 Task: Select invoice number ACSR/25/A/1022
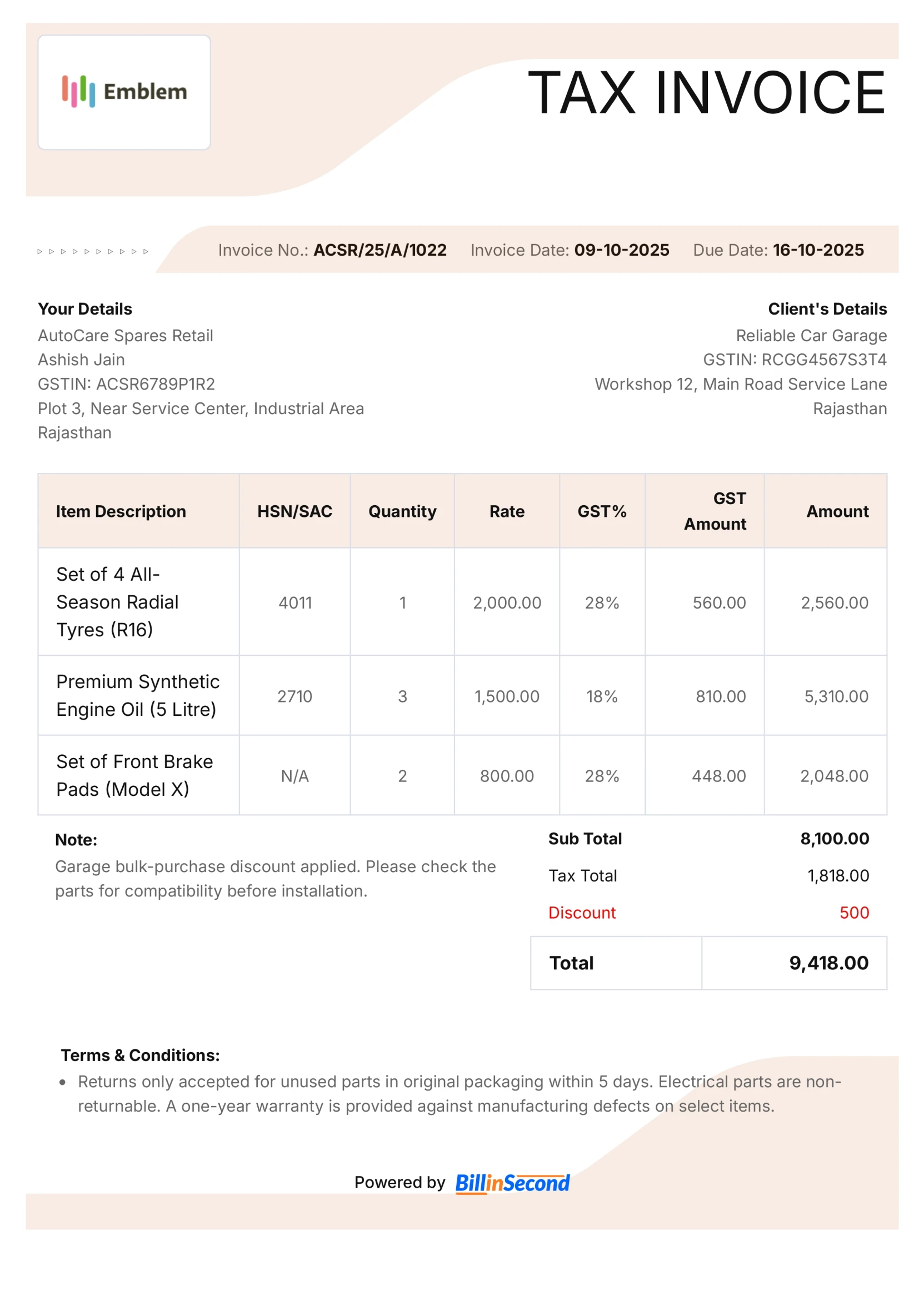tap(380, 250)
